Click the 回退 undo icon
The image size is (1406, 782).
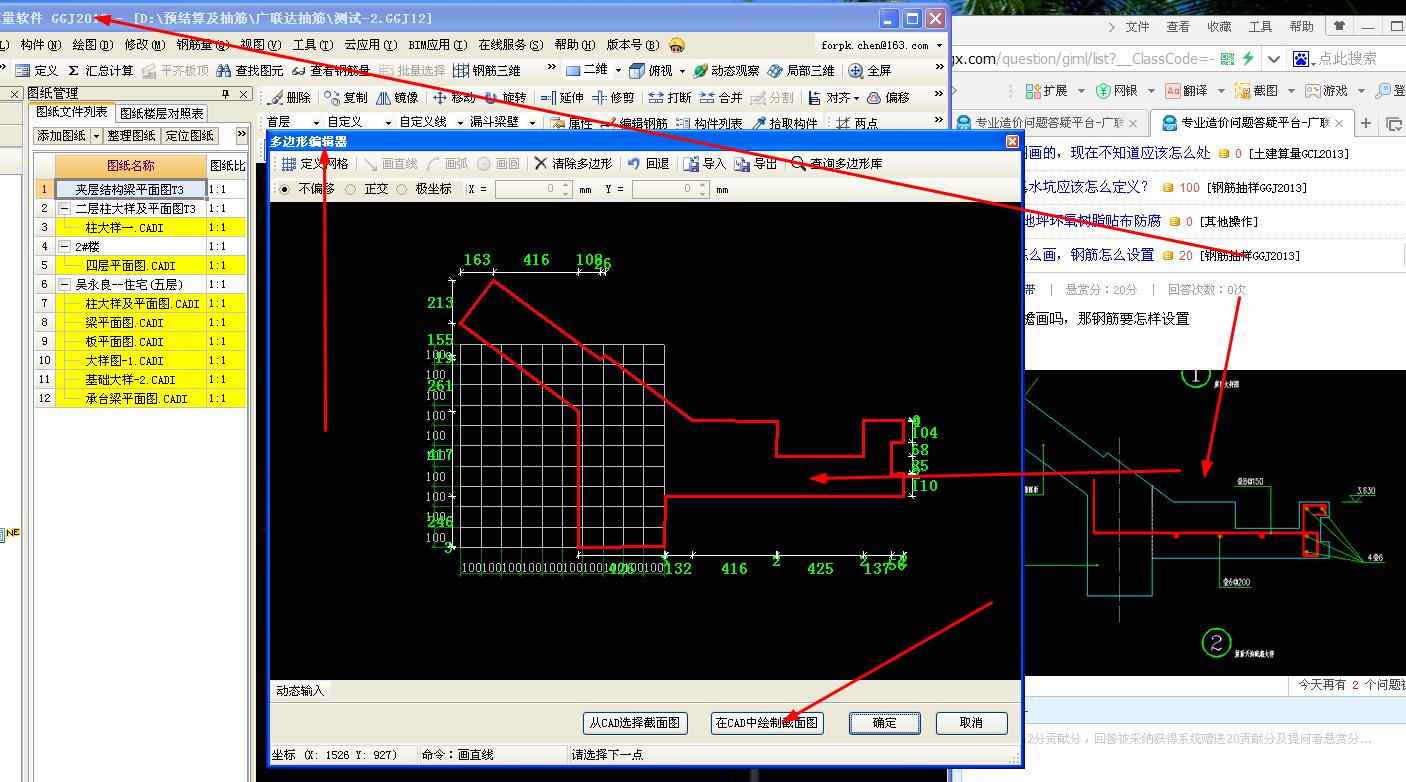pos(633,163)
